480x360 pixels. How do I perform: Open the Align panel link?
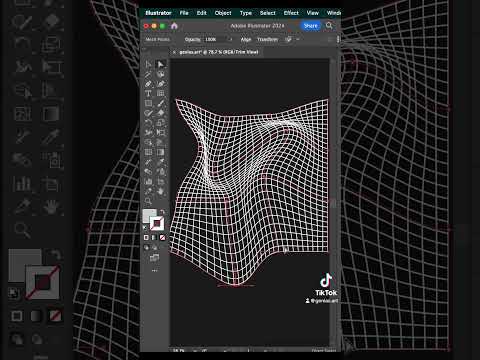[246, 39]
